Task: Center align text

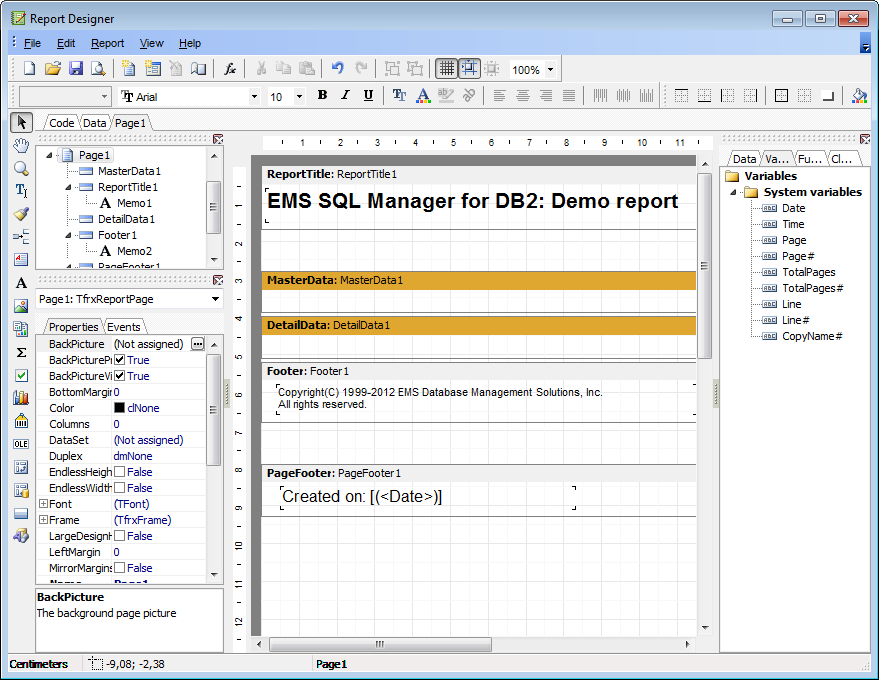Action: 522,96
